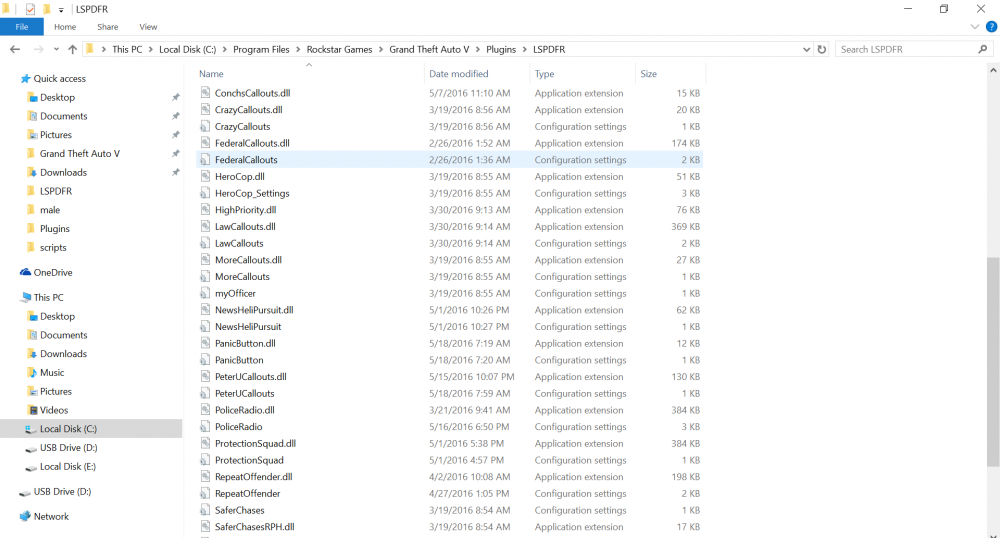Open pinned Grand Theft Auto V folder
The width and height of the screenshot is (1000, 538).
[80, 154]
